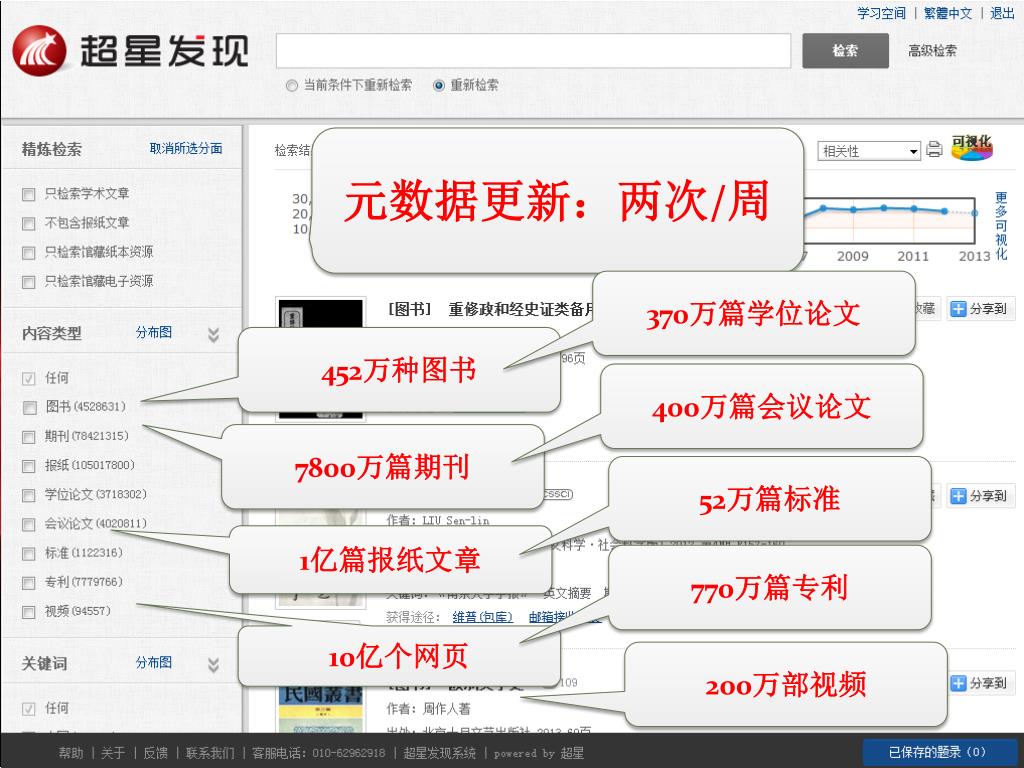This screenshot has width=1024, height=768.
Task: Click the 2009 label on the chart axis
Action: pyautogui.click(x=853, y=256)
